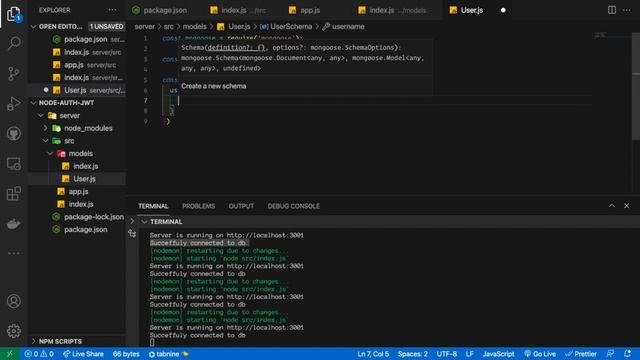Select the DEBUG CONSOLE panel tab
The image size is (640, 360).
coord(293,206)
